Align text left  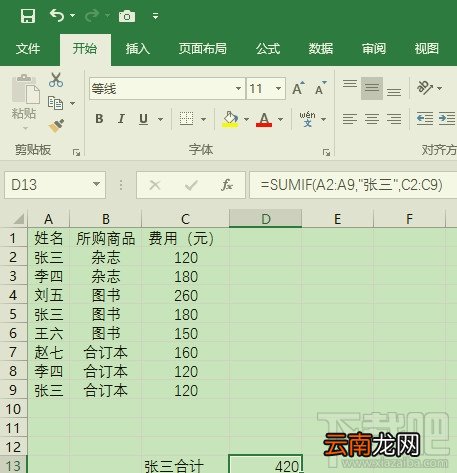[350, 119]
